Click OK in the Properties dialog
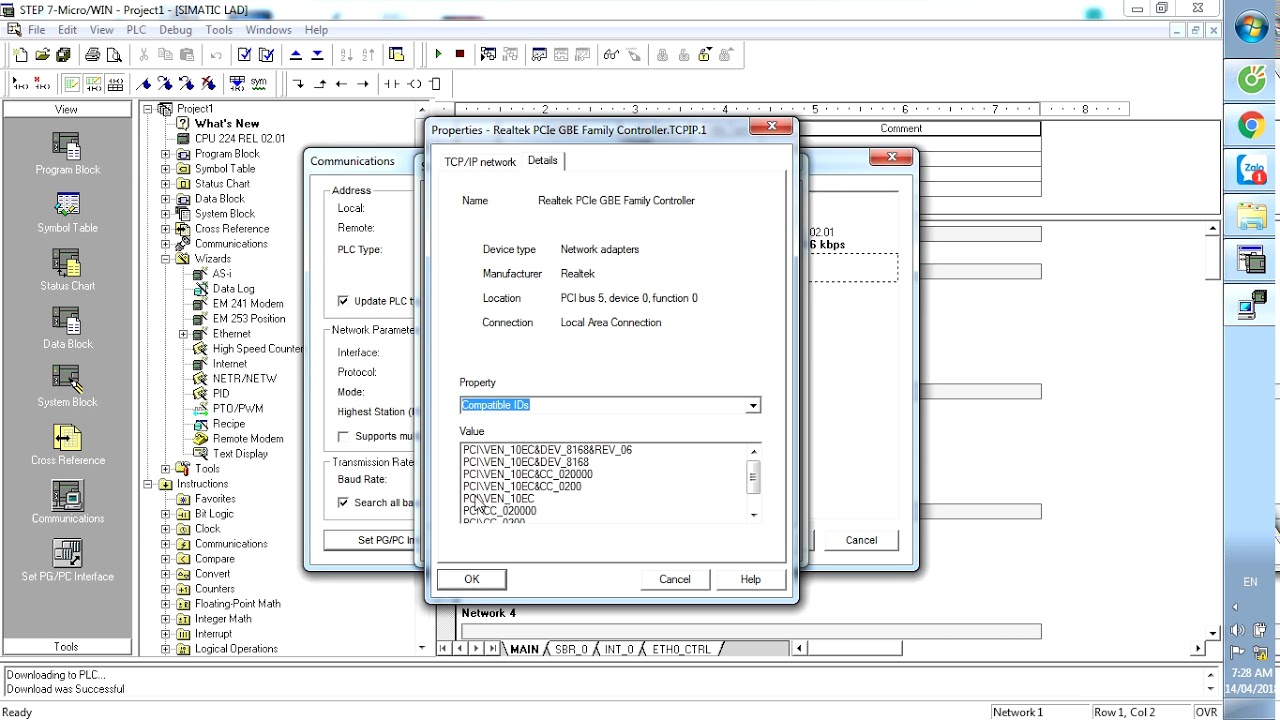This screenshot has width=1280, height=720. [x=472, y=579]
